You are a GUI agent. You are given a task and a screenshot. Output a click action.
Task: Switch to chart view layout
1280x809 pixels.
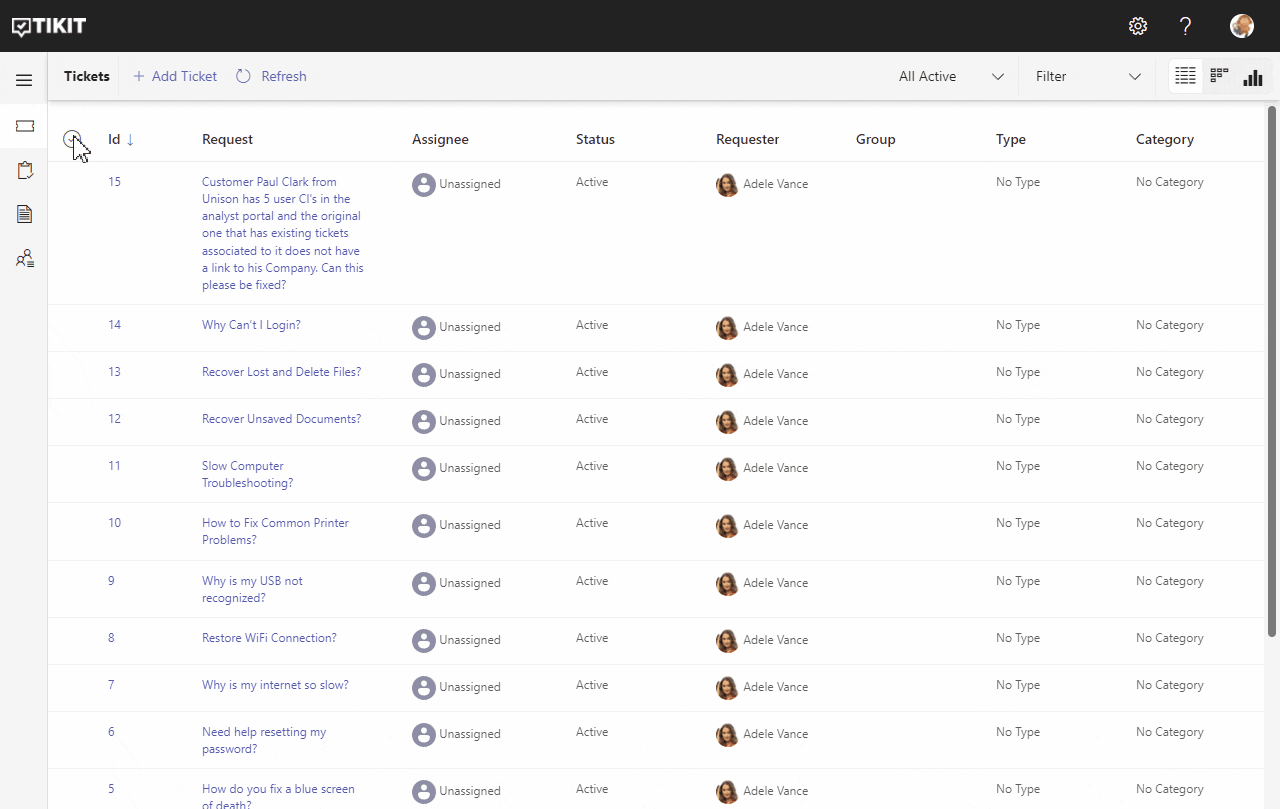point(1253,76)
